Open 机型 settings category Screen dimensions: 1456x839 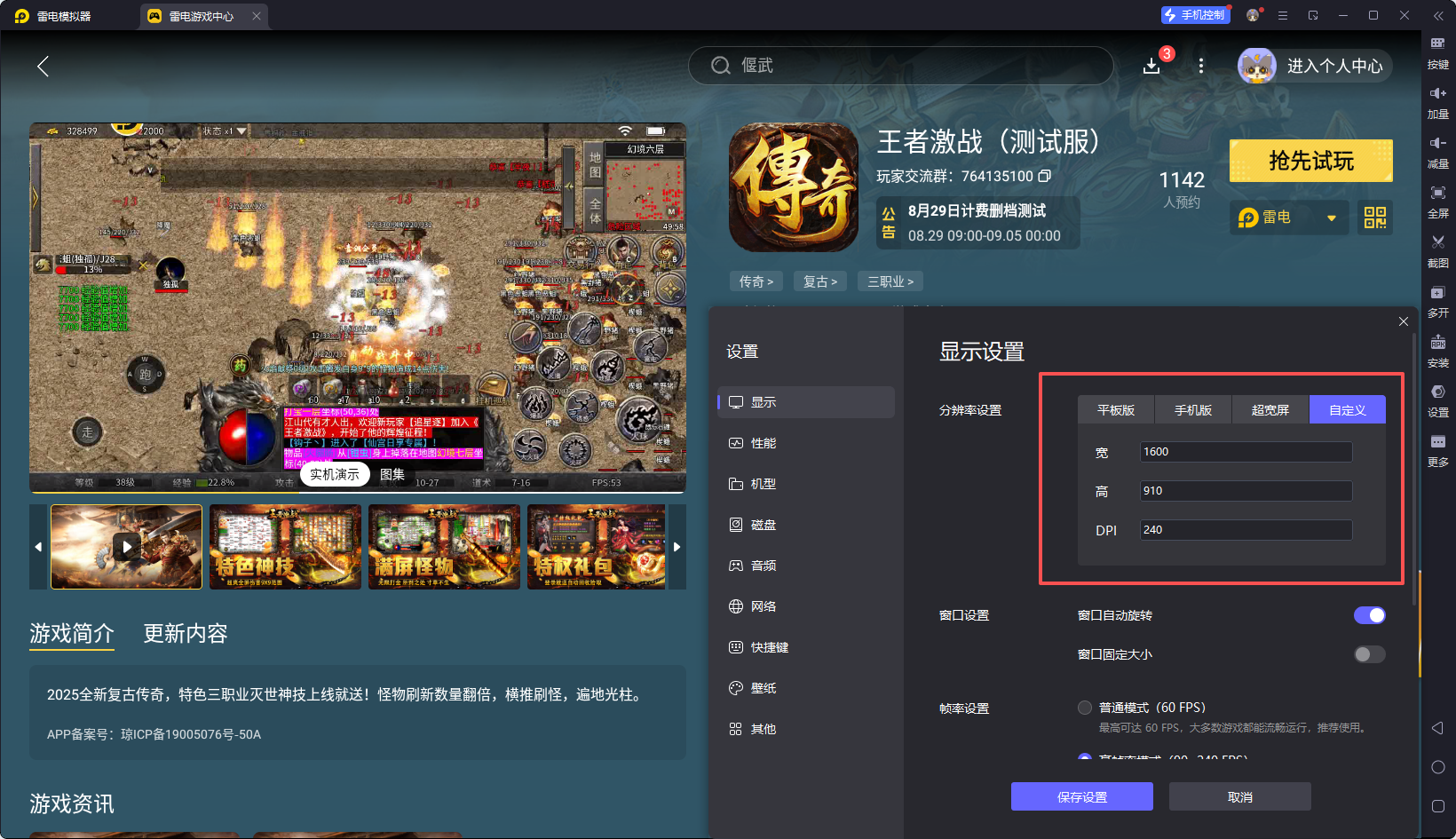click(x=806, y=484)
